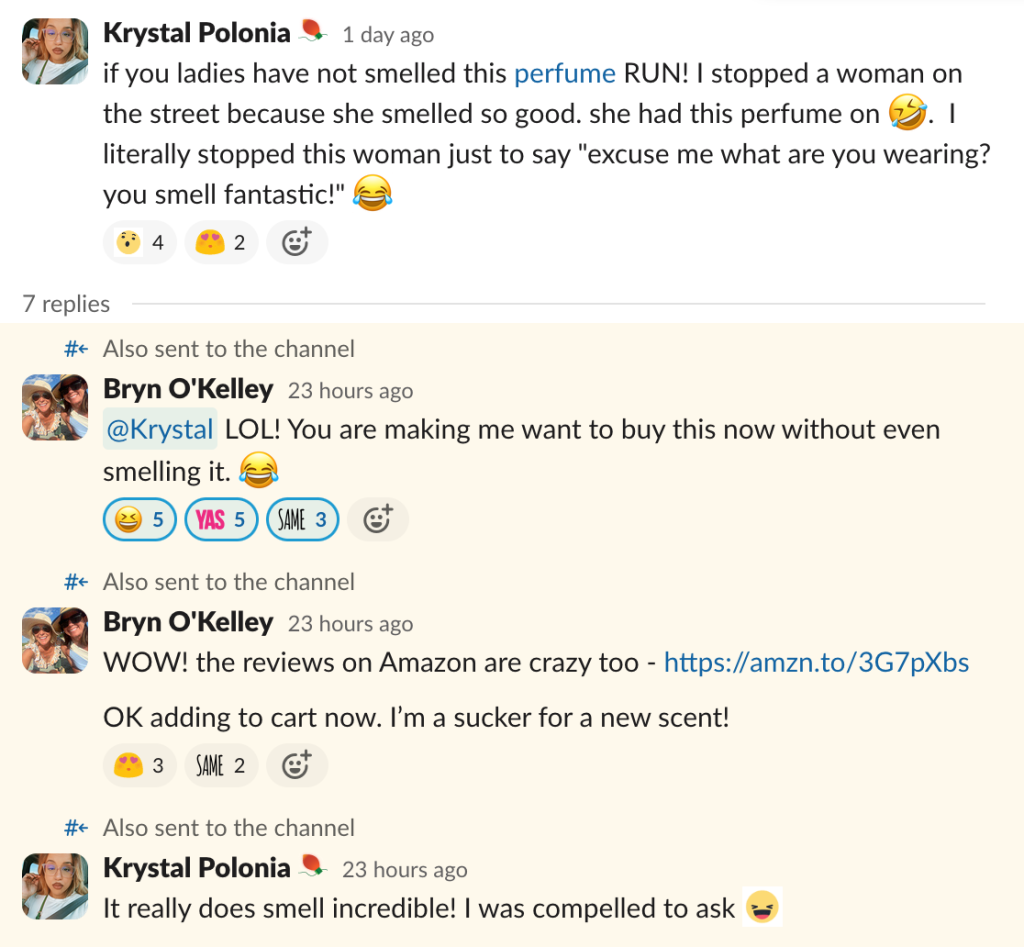Click the @Krystal mention
1024x947 pixels.
click(160, 430)
